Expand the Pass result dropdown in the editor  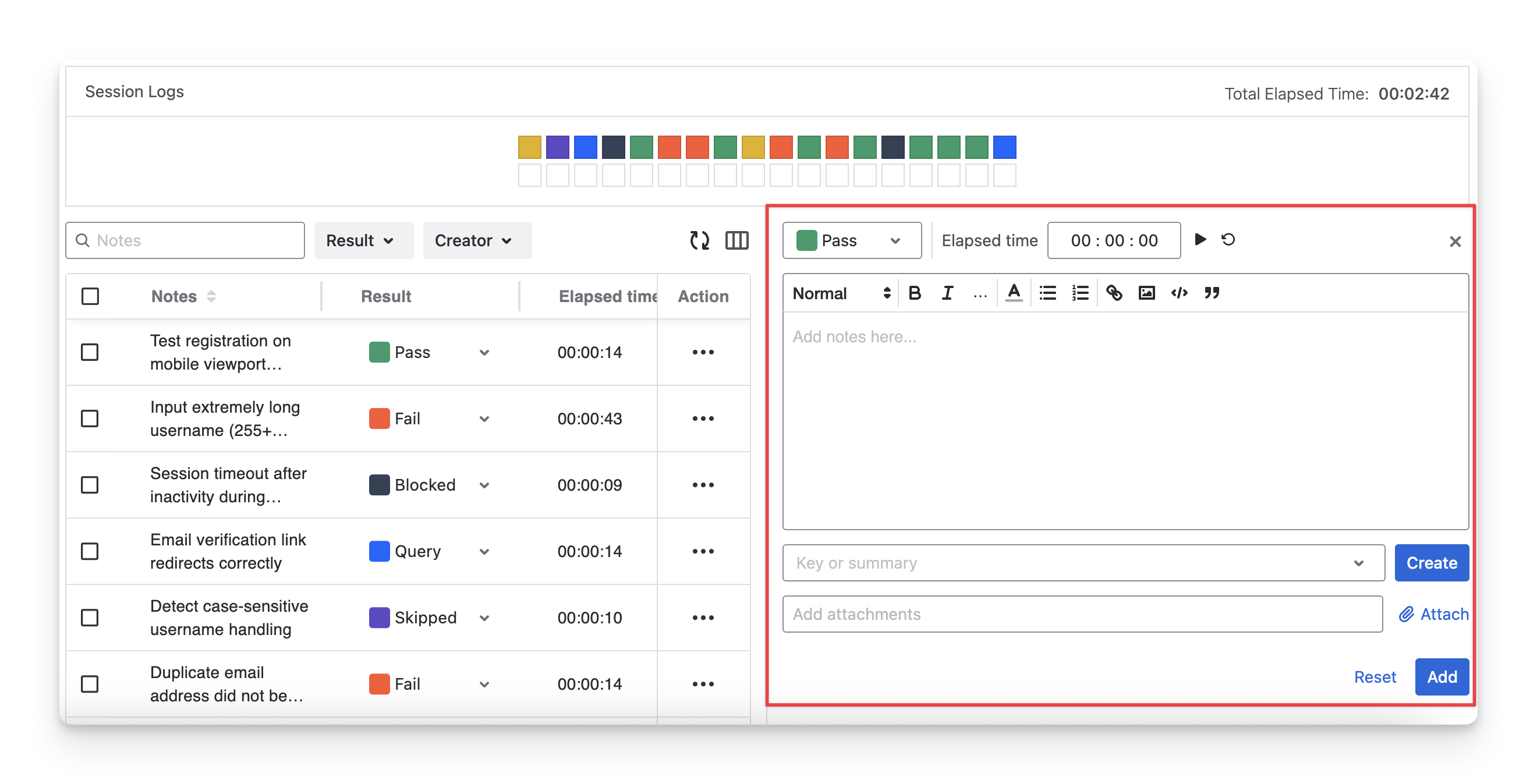(x=851, y=240)
